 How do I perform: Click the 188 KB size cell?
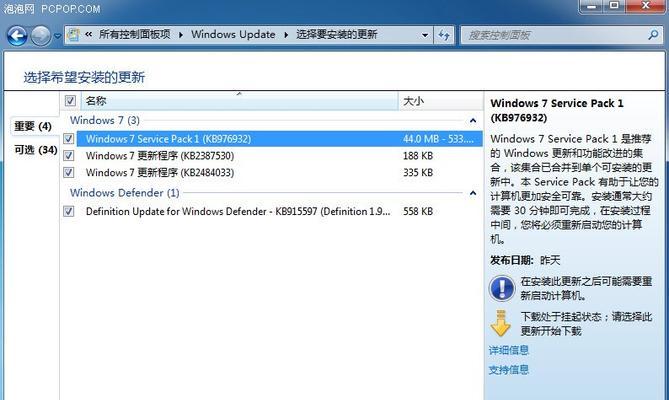[x=418, y=156]
